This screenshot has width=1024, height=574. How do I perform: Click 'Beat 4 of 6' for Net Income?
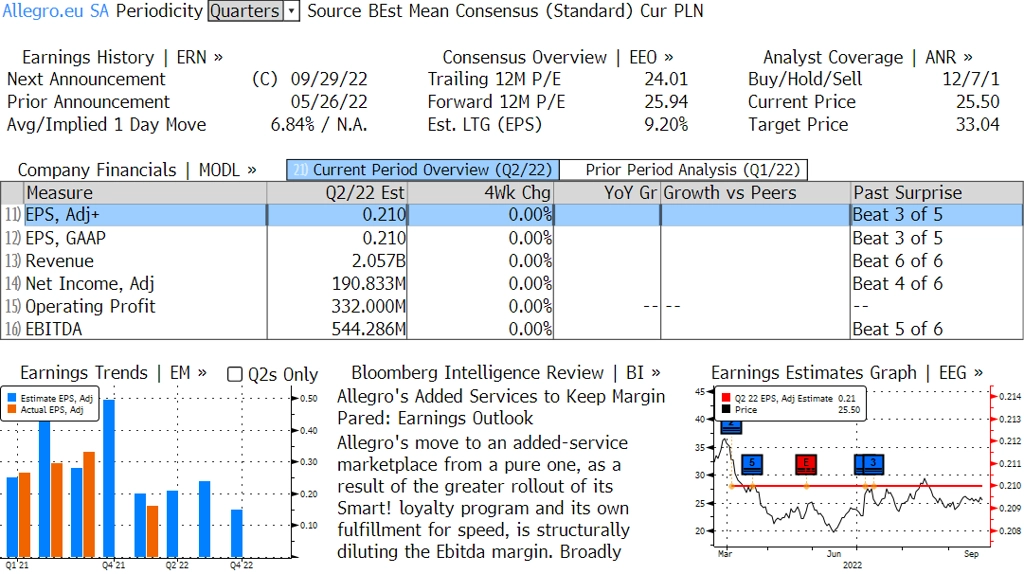coord(897,283)
